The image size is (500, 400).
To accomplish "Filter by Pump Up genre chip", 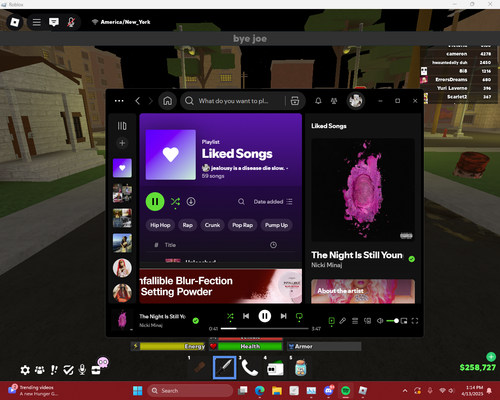I will (x=276, y=225).
